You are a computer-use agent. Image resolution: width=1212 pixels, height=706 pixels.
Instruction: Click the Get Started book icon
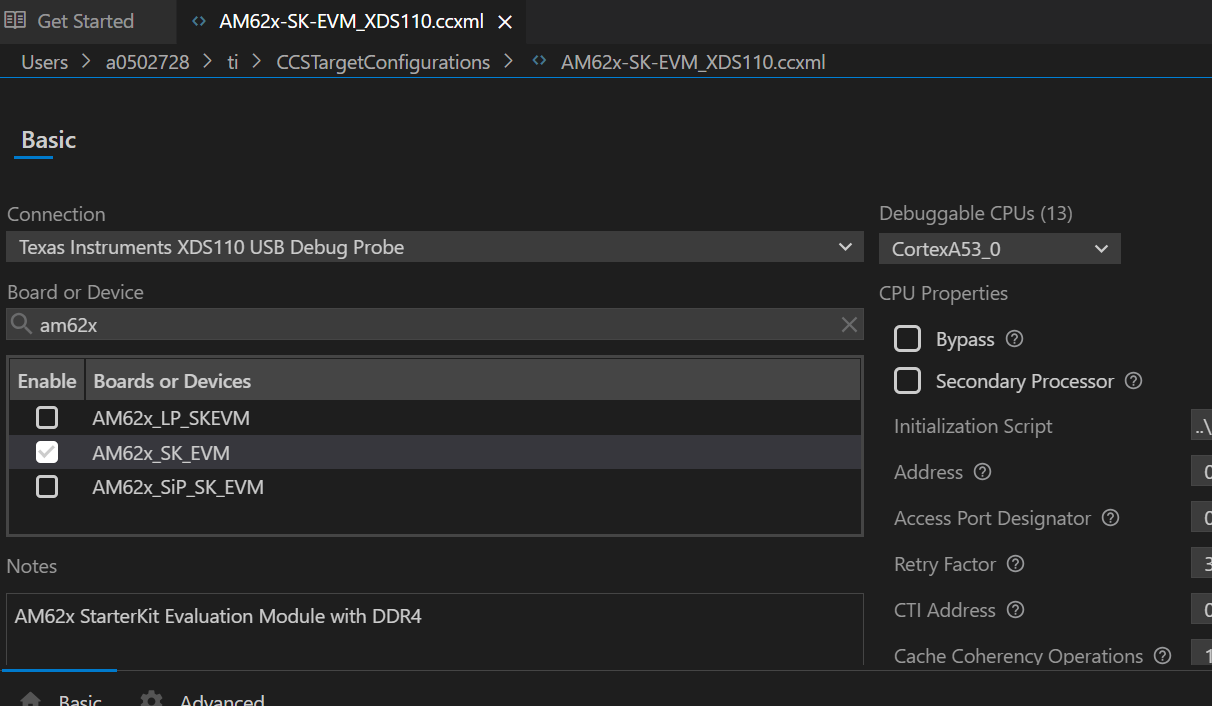pyautogui.click(x=15, y=21)
